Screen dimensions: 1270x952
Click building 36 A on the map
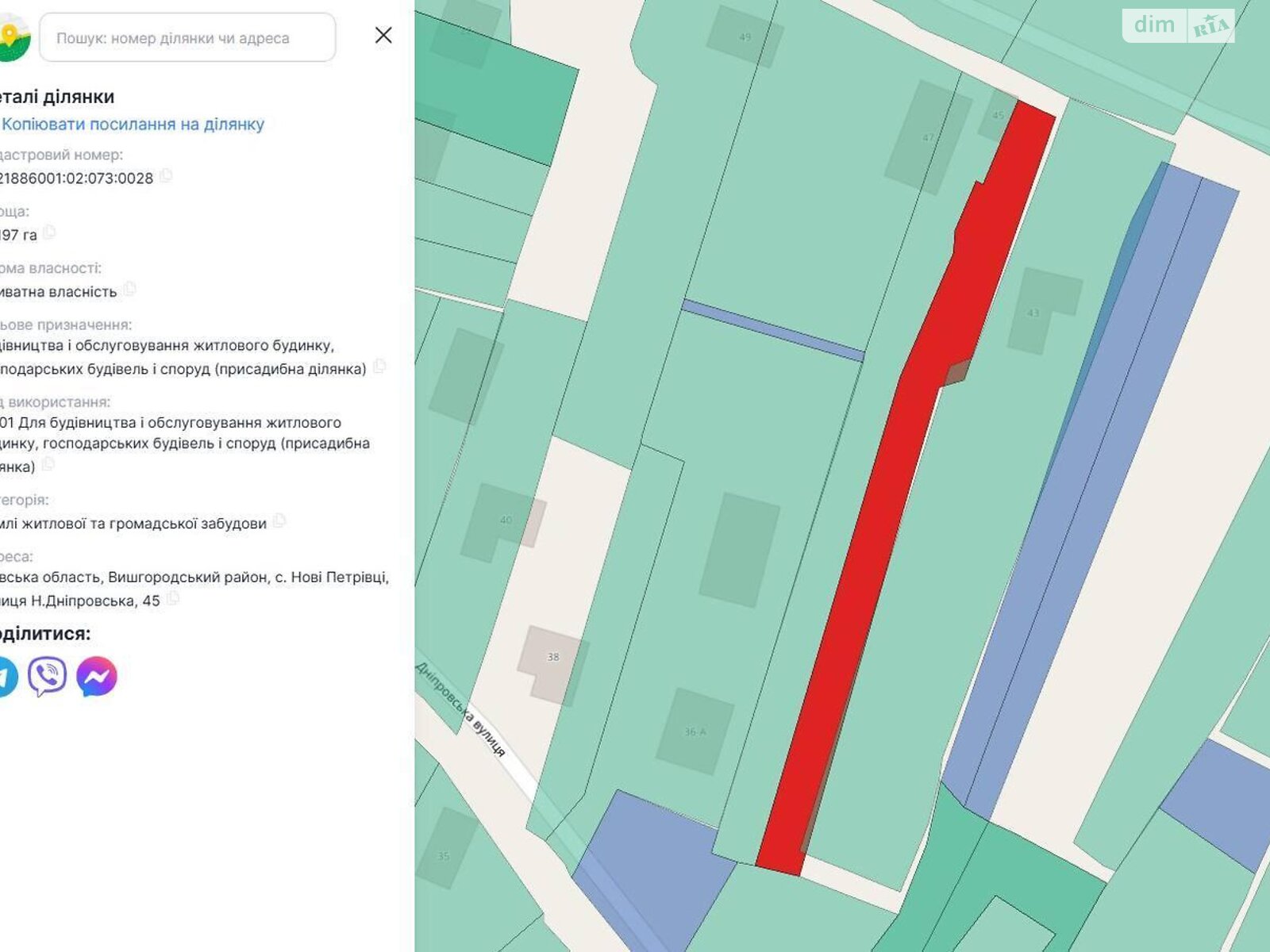coord(695,731)
